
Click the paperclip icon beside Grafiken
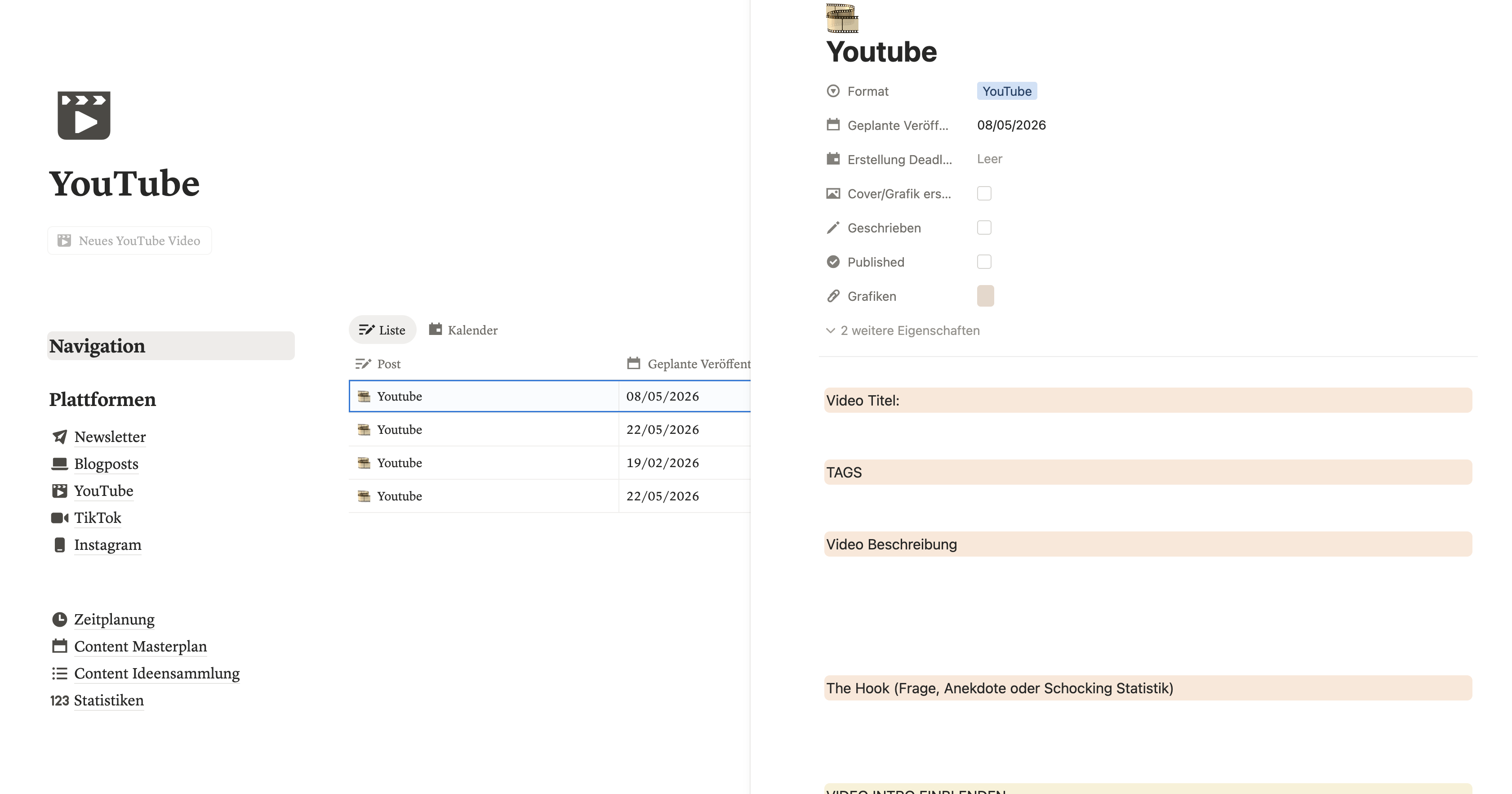pos(833,296)
